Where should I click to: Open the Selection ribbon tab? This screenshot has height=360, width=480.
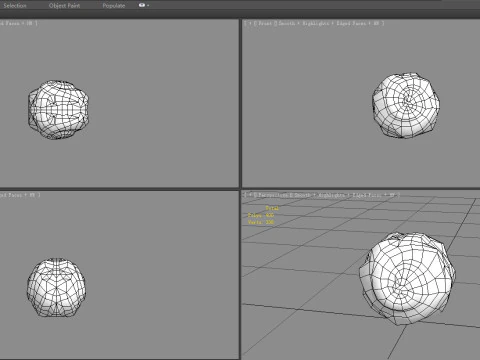click(x=15, y=6)
